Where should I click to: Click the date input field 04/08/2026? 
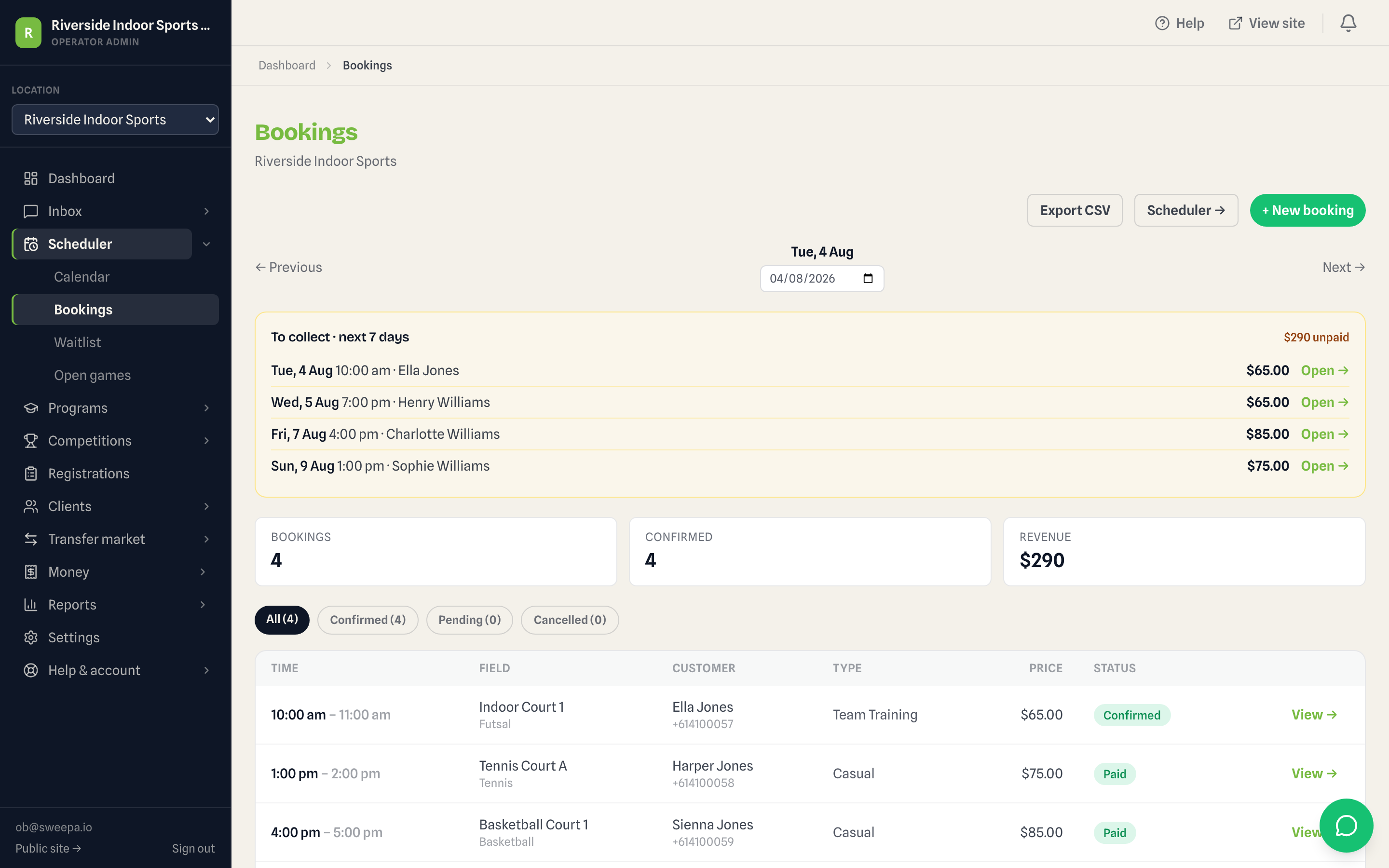[x=822, y=278]
